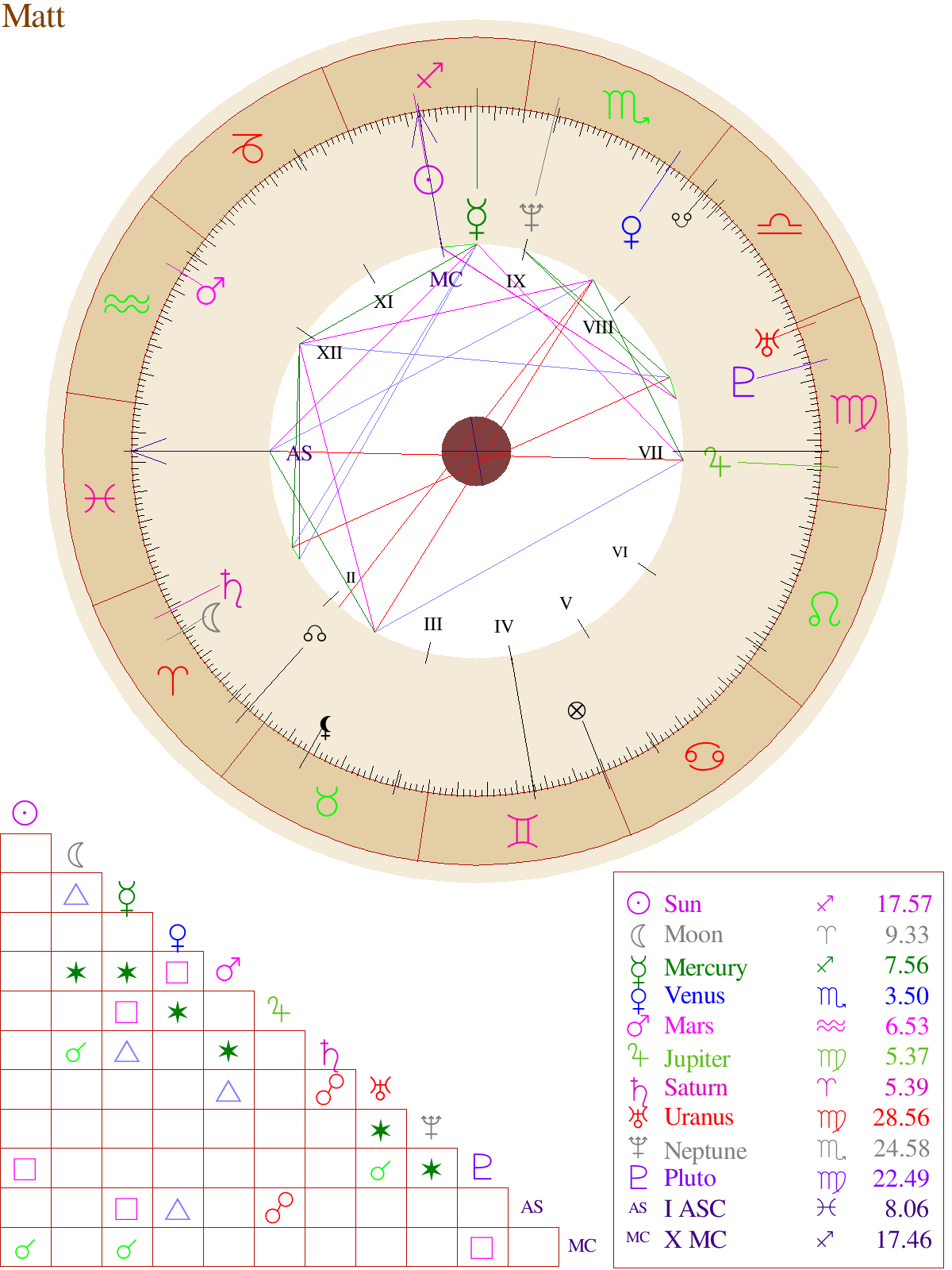Viewport: 952px width, 1270px height.
Task: Select the Mars glyph near Aquarius in wheel
Action: (211, 291)
